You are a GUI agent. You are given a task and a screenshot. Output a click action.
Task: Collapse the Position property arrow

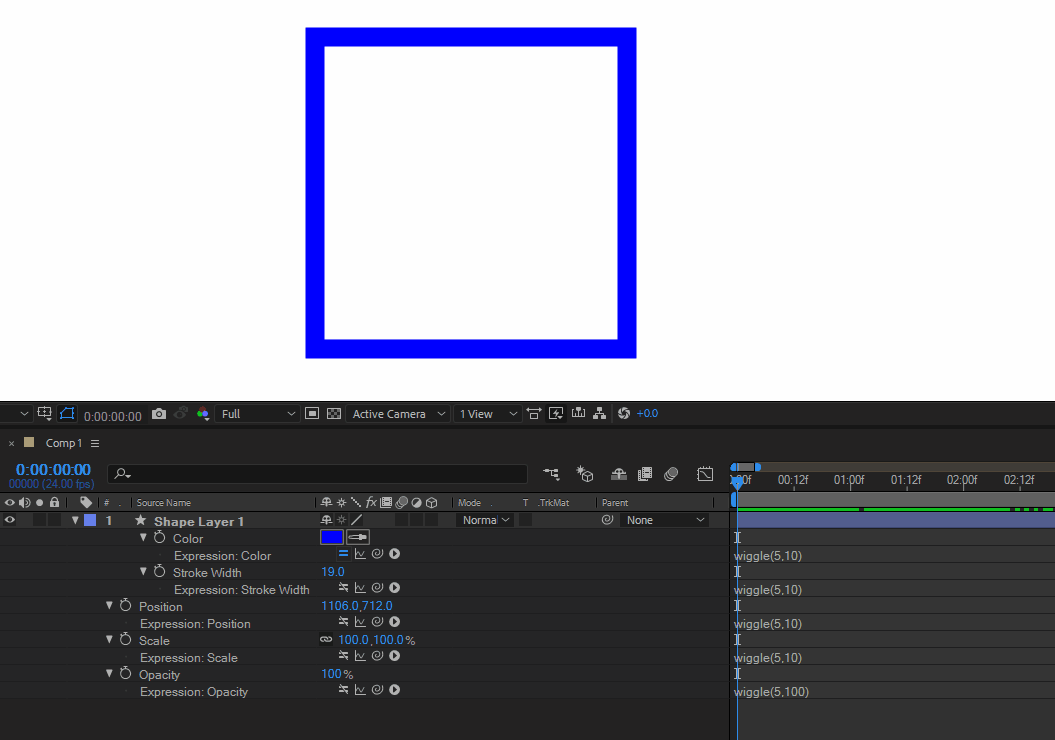[x=109, y=605]
